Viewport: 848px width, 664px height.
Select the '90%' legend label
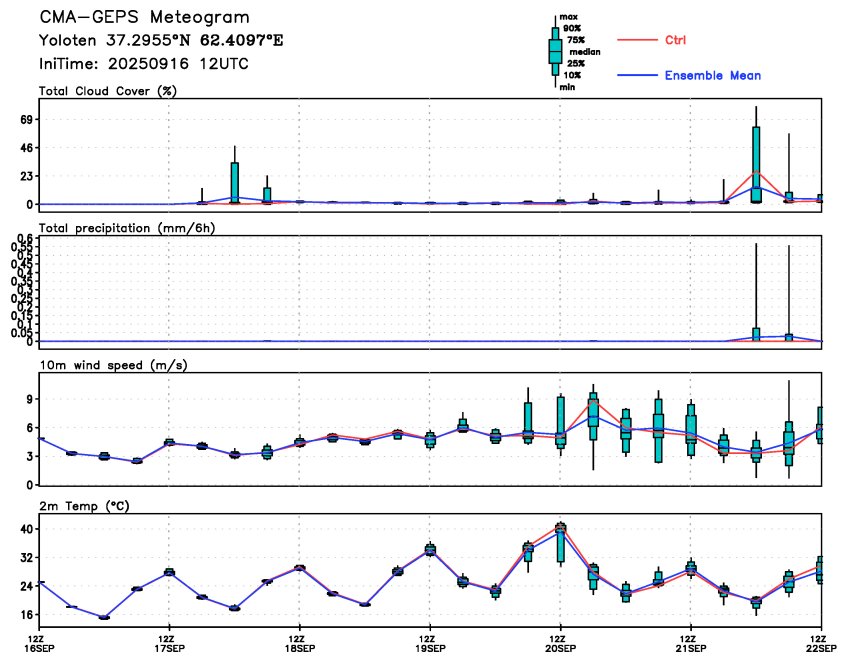pos(572,29)
